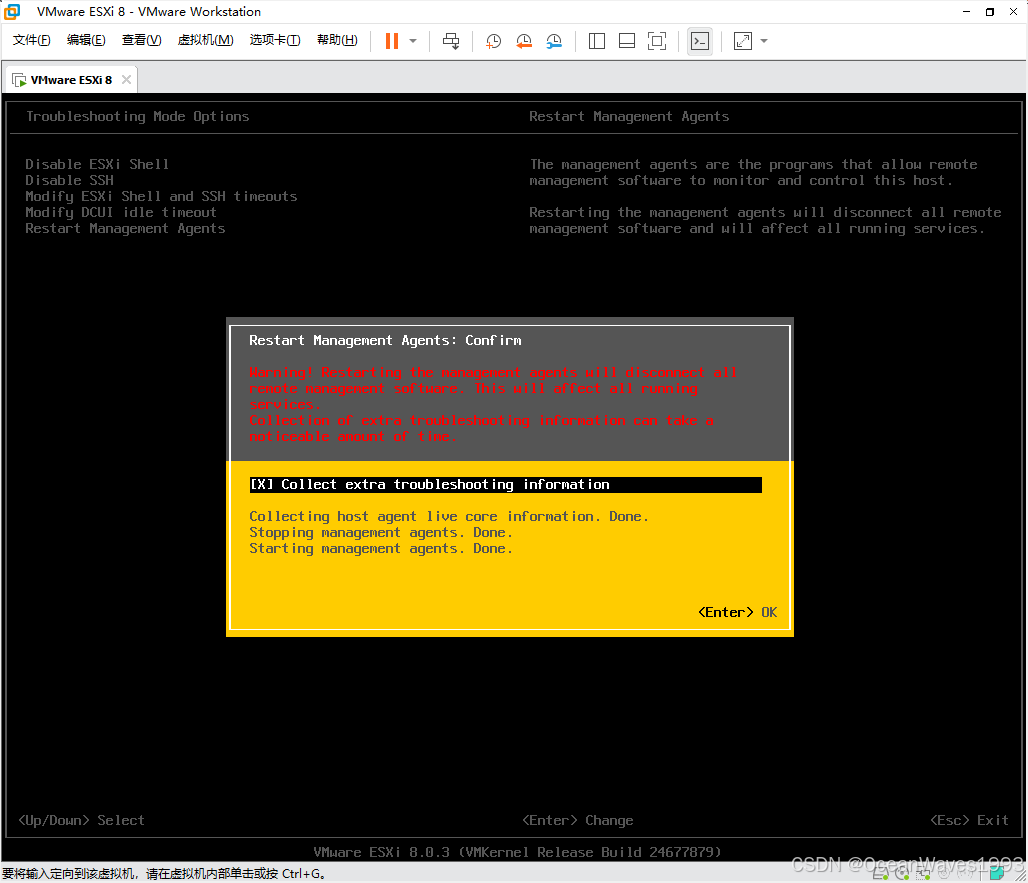Screen dimensions: 1028x883
Task: Open the snapshot manager icon
Action: point(554,41)
